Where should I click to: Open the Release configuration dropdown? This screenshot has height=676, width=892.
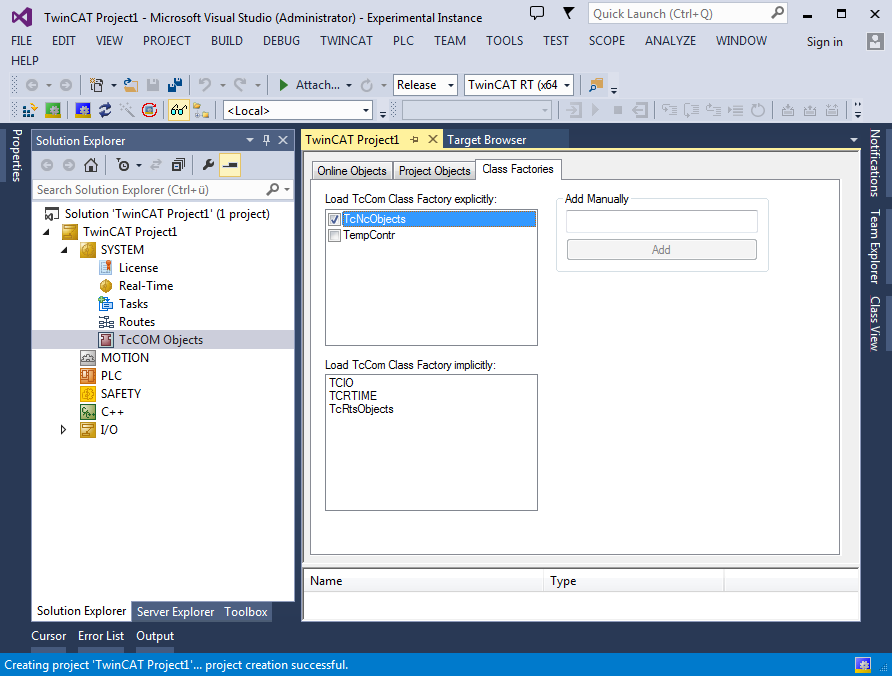click(x=451, y=85)
